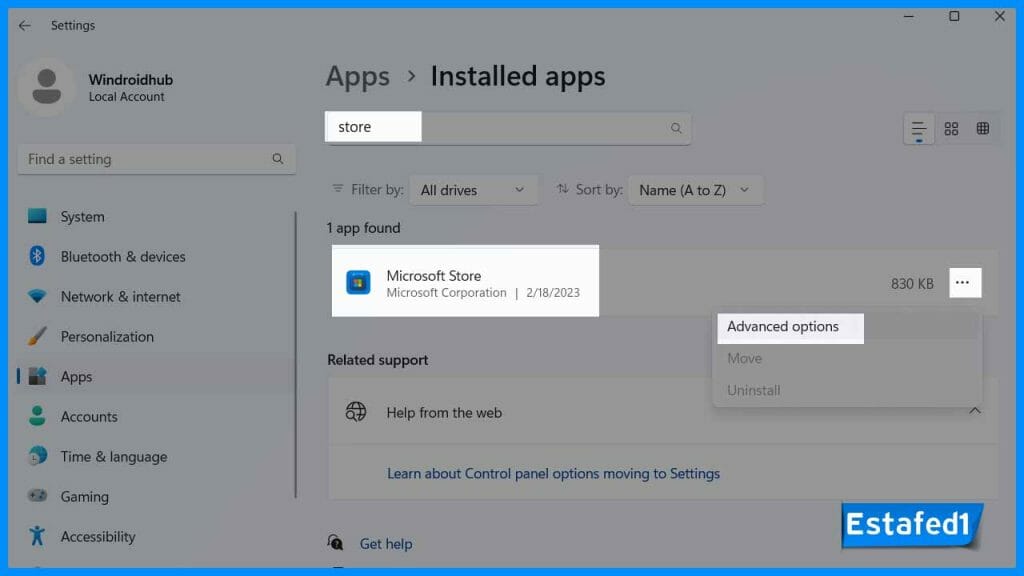Screen dimensions: 1024x576
Task: Open Learn about Control panel options link
Action: click(553, 474)
